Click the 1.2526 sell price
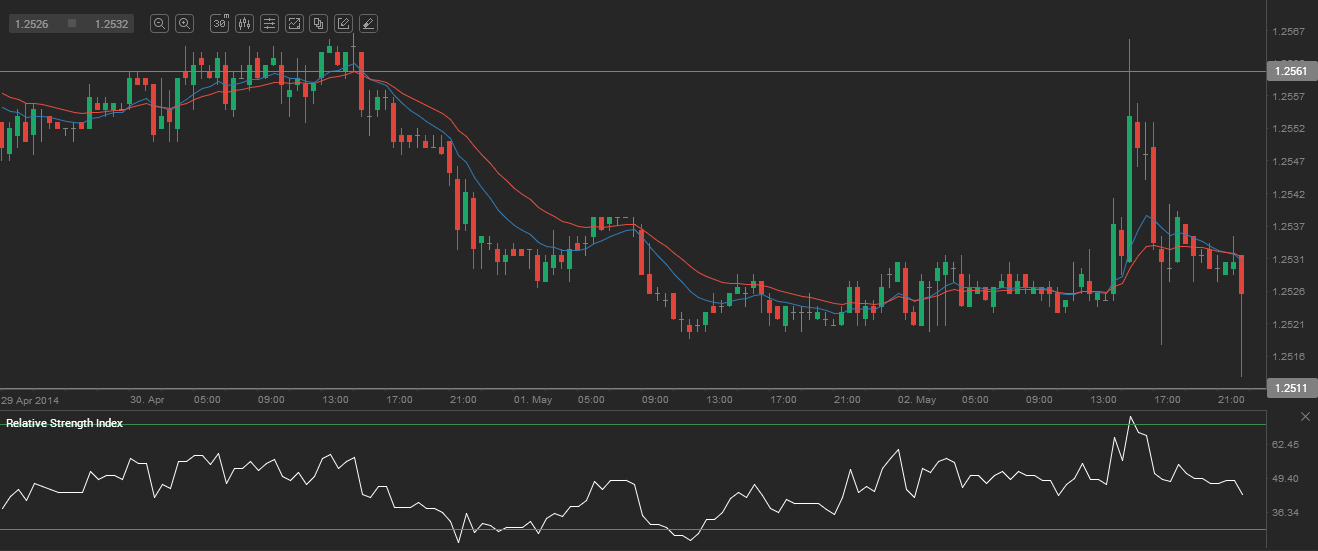Image resolution: width=1318 pixels, height=551 pixels. coord(32,23)
